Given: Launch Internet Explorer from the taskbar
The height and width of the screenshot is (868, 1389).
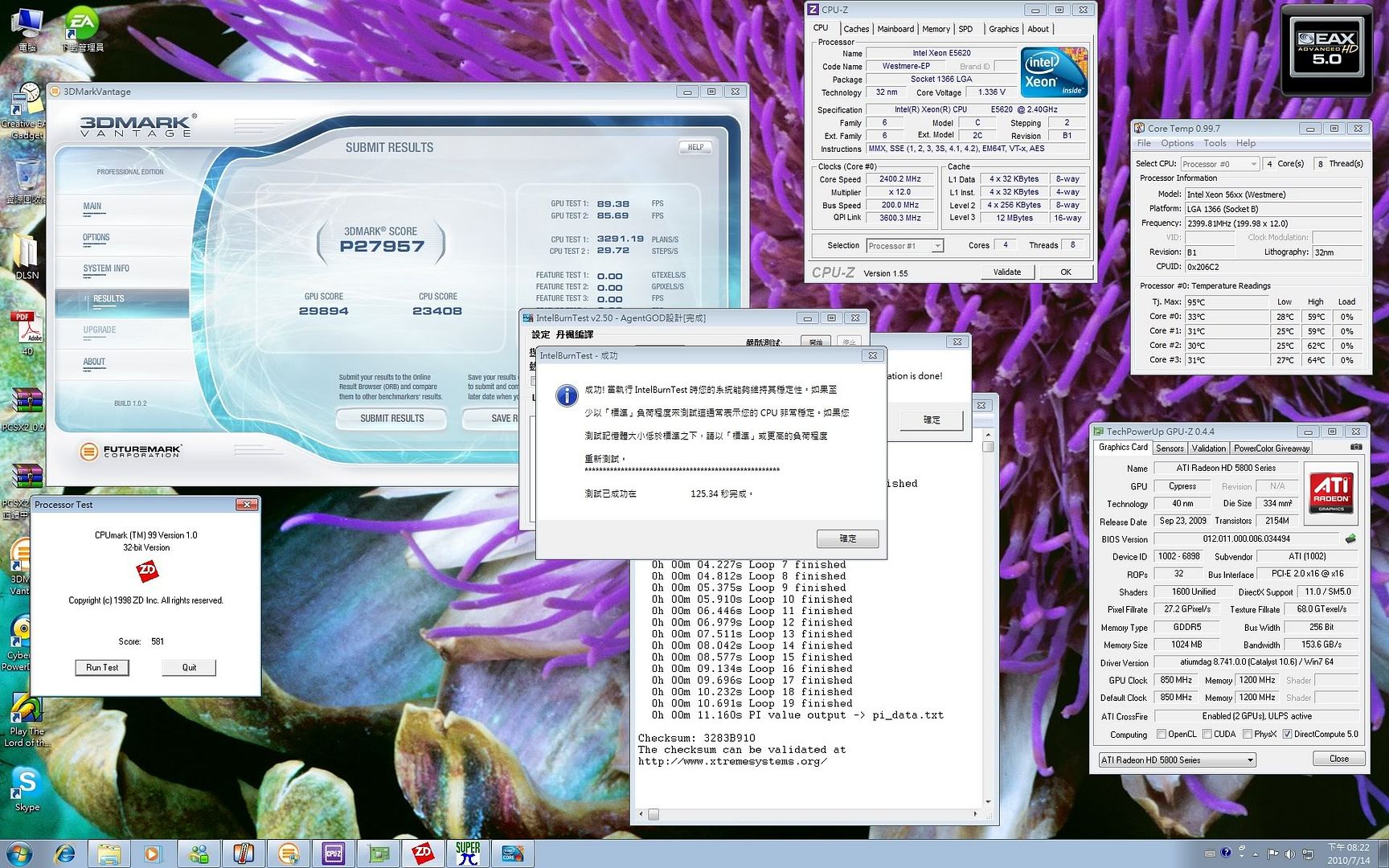Looking at the screenshot, I should click(64, 854).
